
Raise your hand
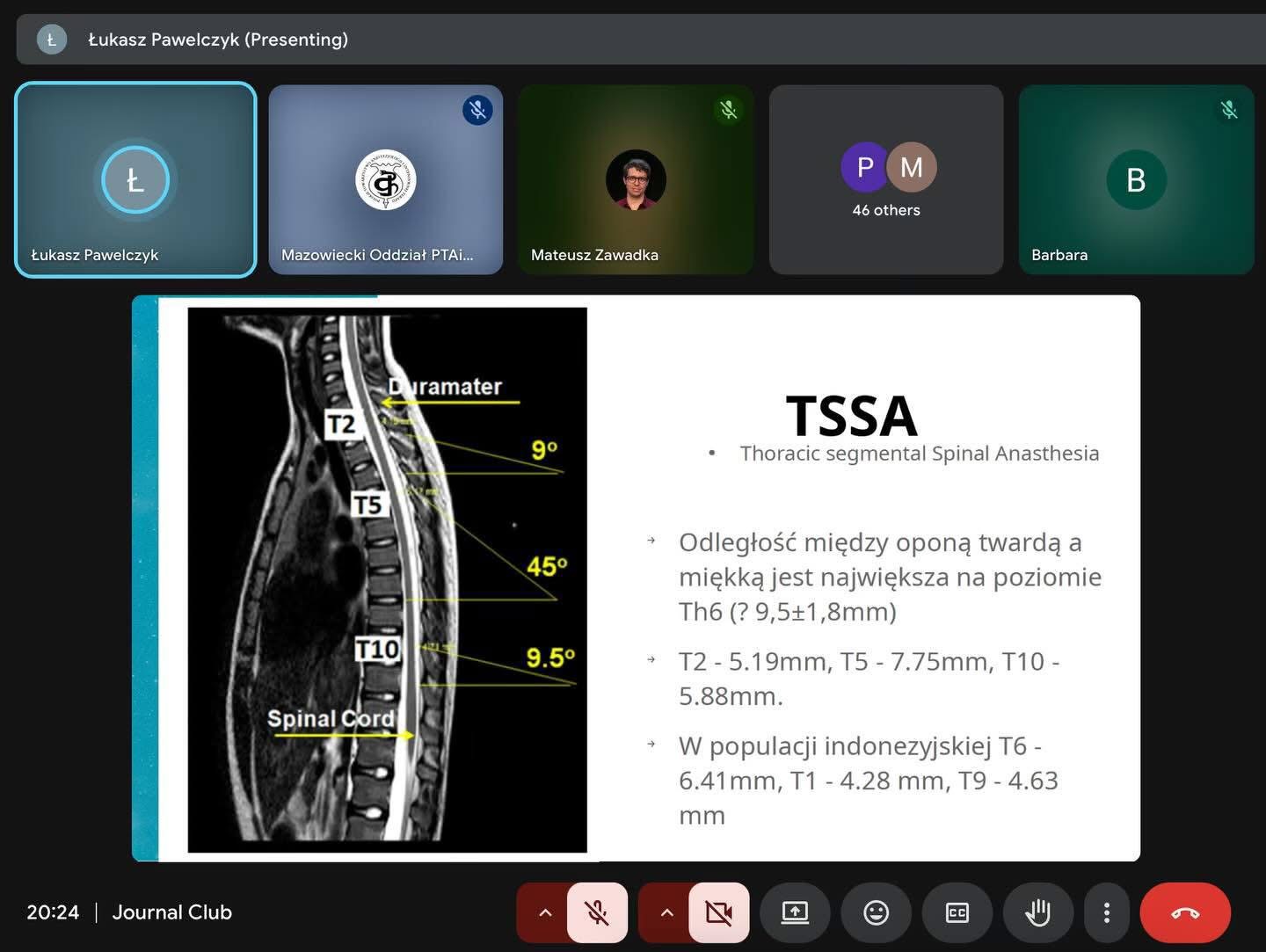tap(1037, 912)
